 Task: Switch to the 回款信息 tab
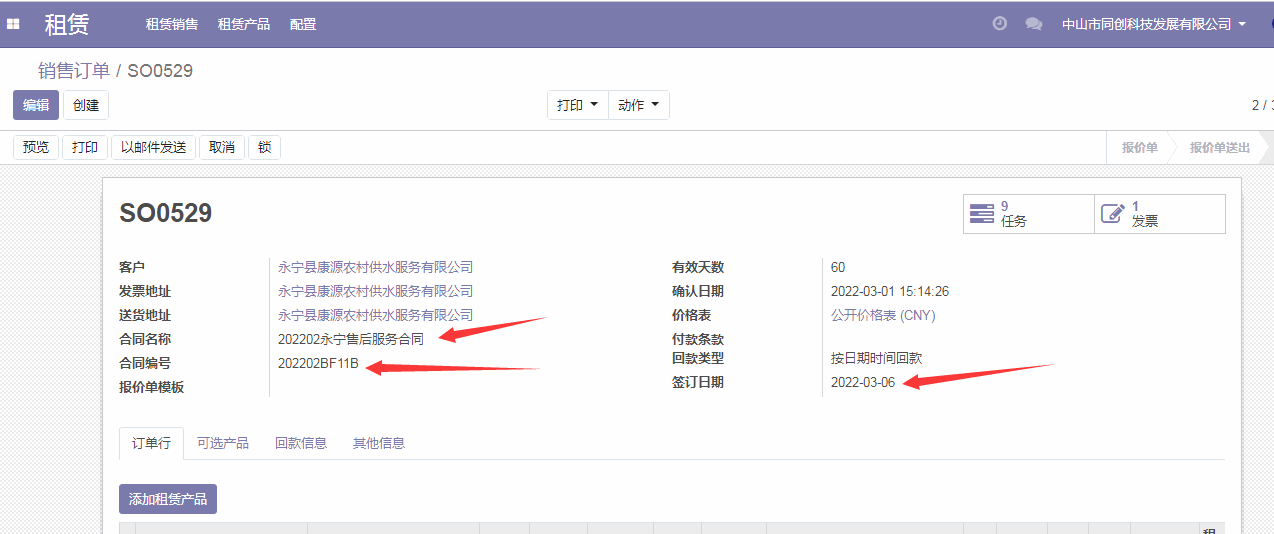[301, 443]
